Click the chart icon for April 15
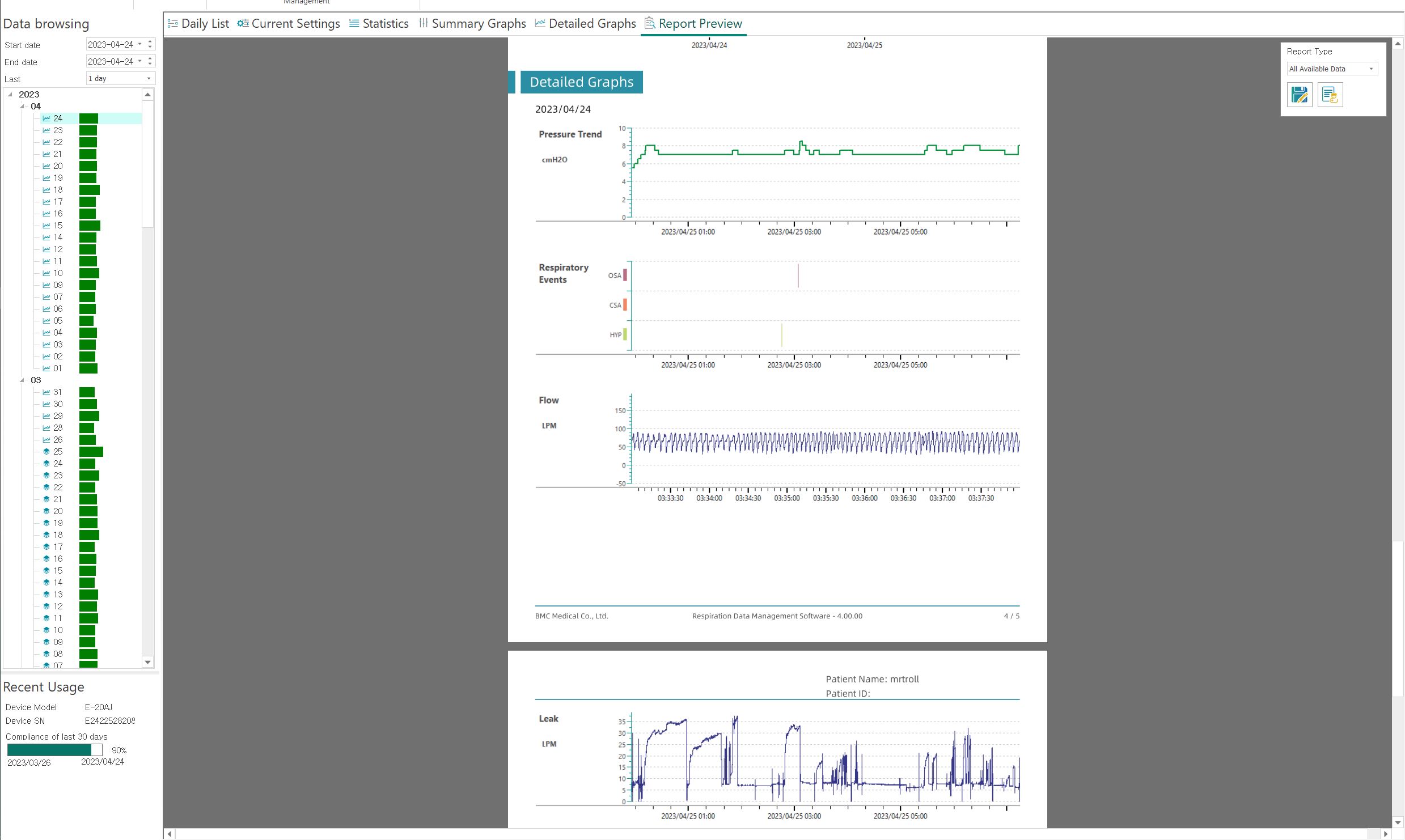The height and width of the screenshot is (840, 1405). (46, 226)
